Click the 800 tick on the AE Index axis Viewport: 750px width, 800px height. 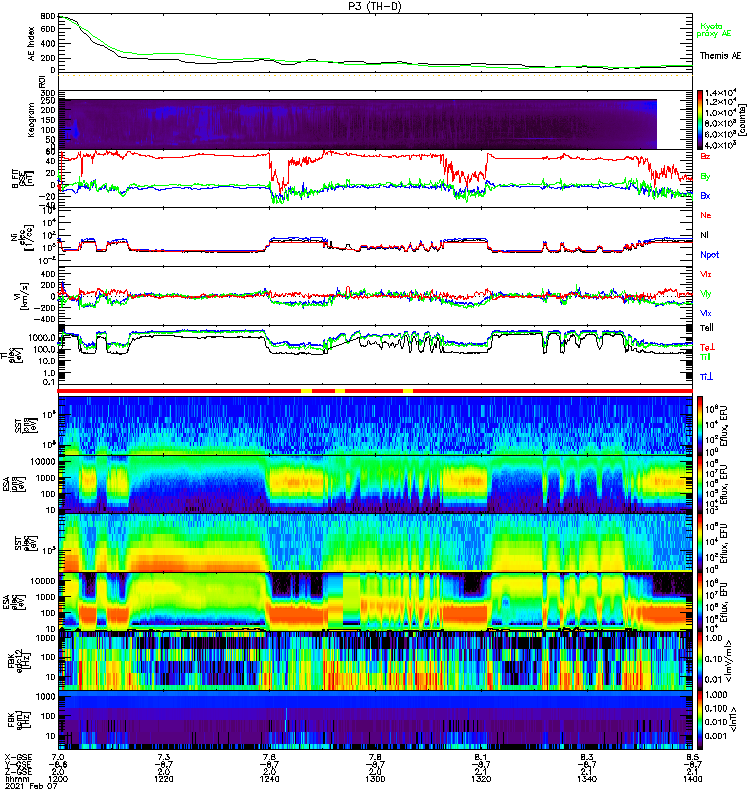[47, 16]
